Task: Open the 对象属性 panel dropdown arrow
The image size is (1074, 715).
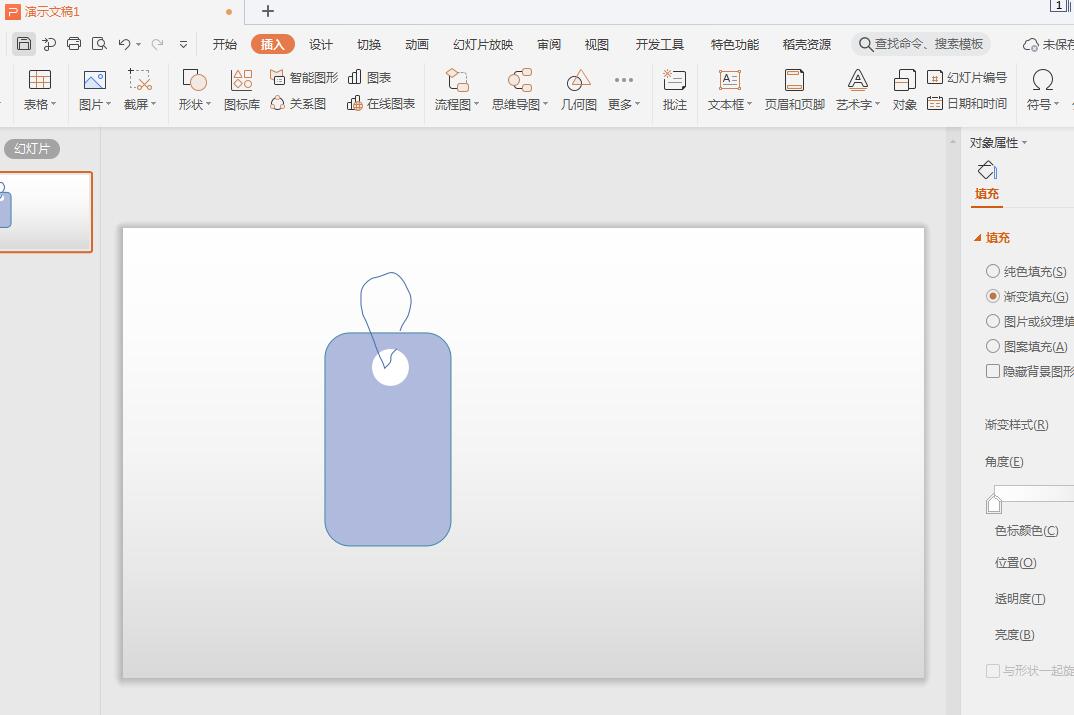Action: pyautogui.click(x=1025, y=142)
